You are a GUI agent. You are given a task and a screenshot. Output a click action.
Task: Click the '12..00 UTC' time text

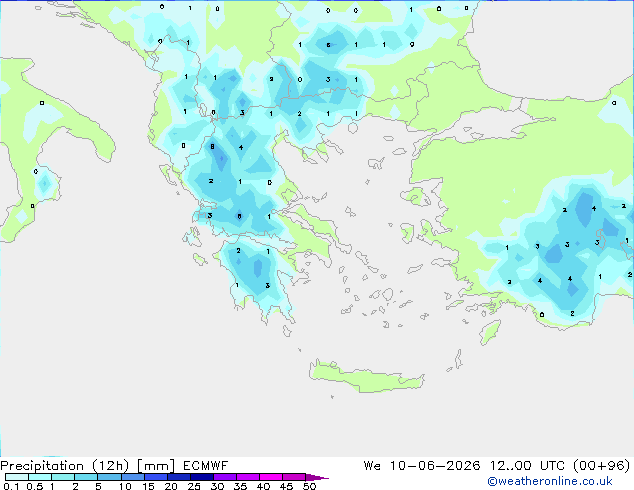point(527,466)
